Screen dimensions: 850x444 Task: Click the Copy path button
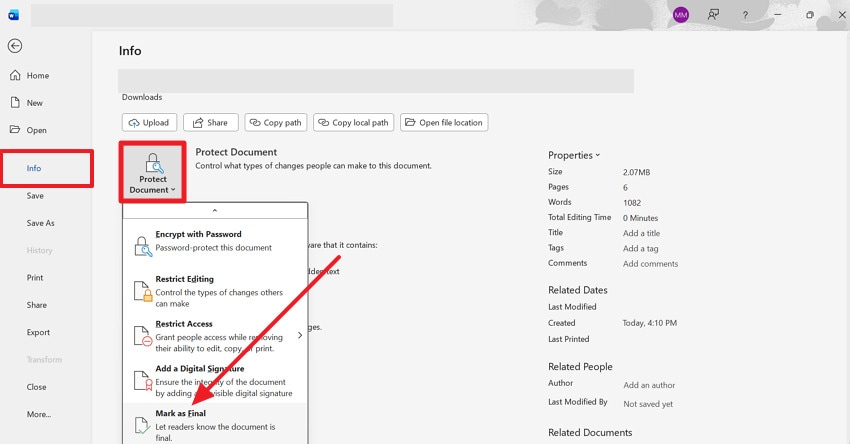pyautogui.click(x=276, y=123)
